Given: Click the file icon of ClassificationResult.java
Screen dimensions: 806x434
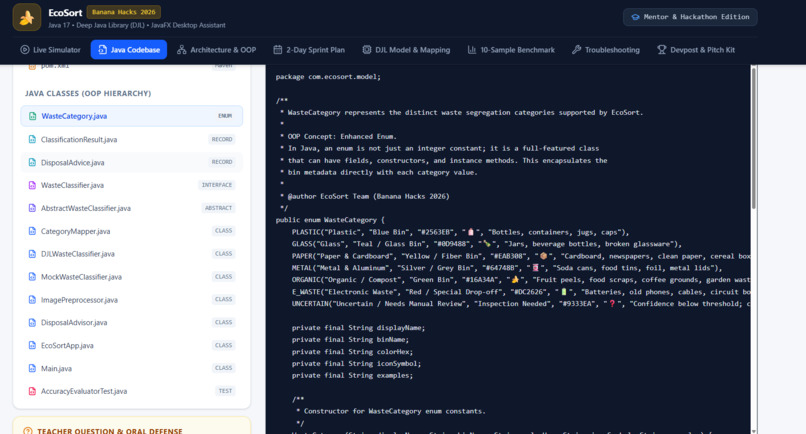Looking at the screenshot, I should click(32, 139).
